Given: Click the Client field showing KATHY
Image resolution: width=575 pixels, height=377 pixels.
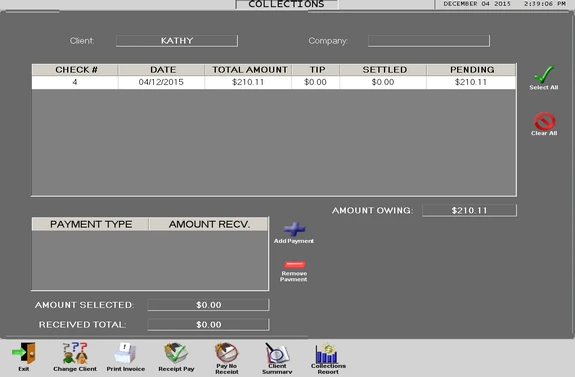Looking at the screenshot, I should [177, 41].
